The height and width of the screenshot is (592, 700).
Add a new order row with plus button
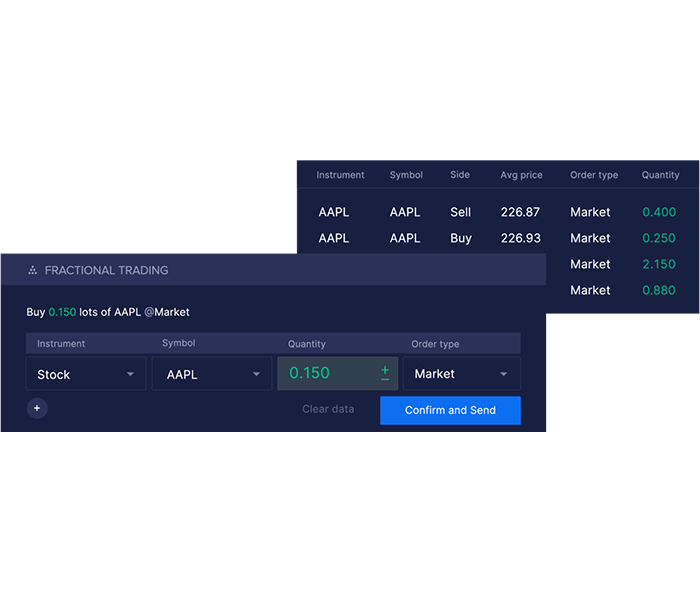point(37,408)
